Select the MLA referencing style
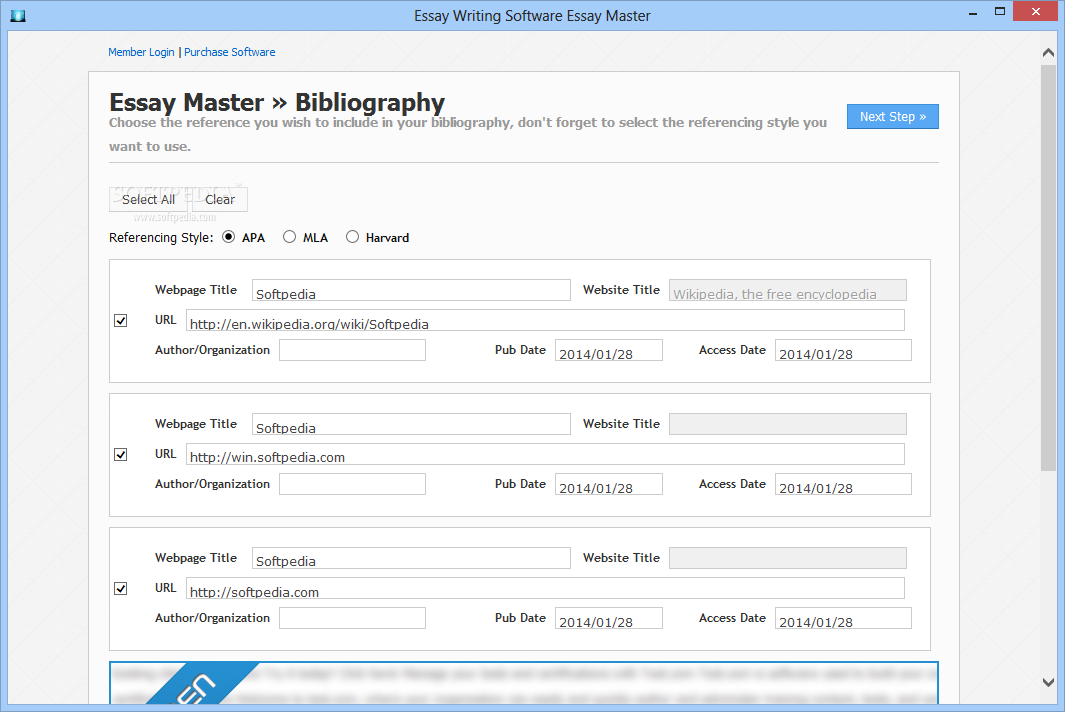This screenshot has height=712, width=1065. (x=289, y=237)
